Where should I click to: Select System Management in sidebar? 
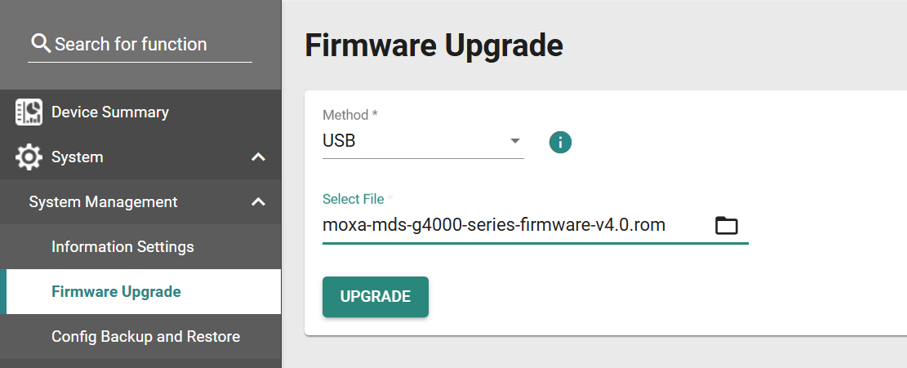coord(103,202)
